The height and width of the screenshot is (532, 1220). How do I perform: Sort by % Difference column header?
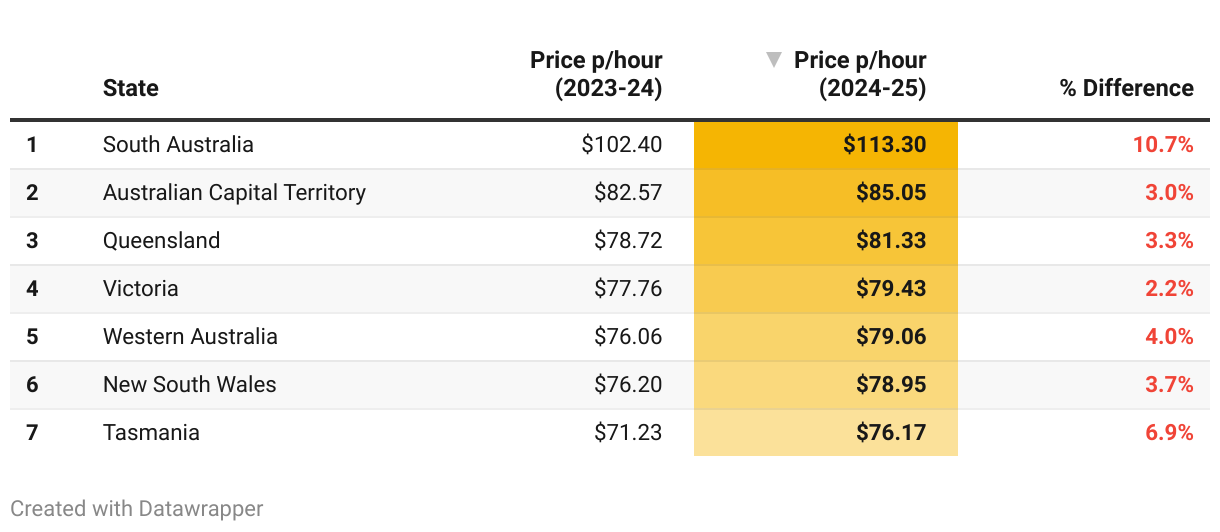pos(1126,88)
